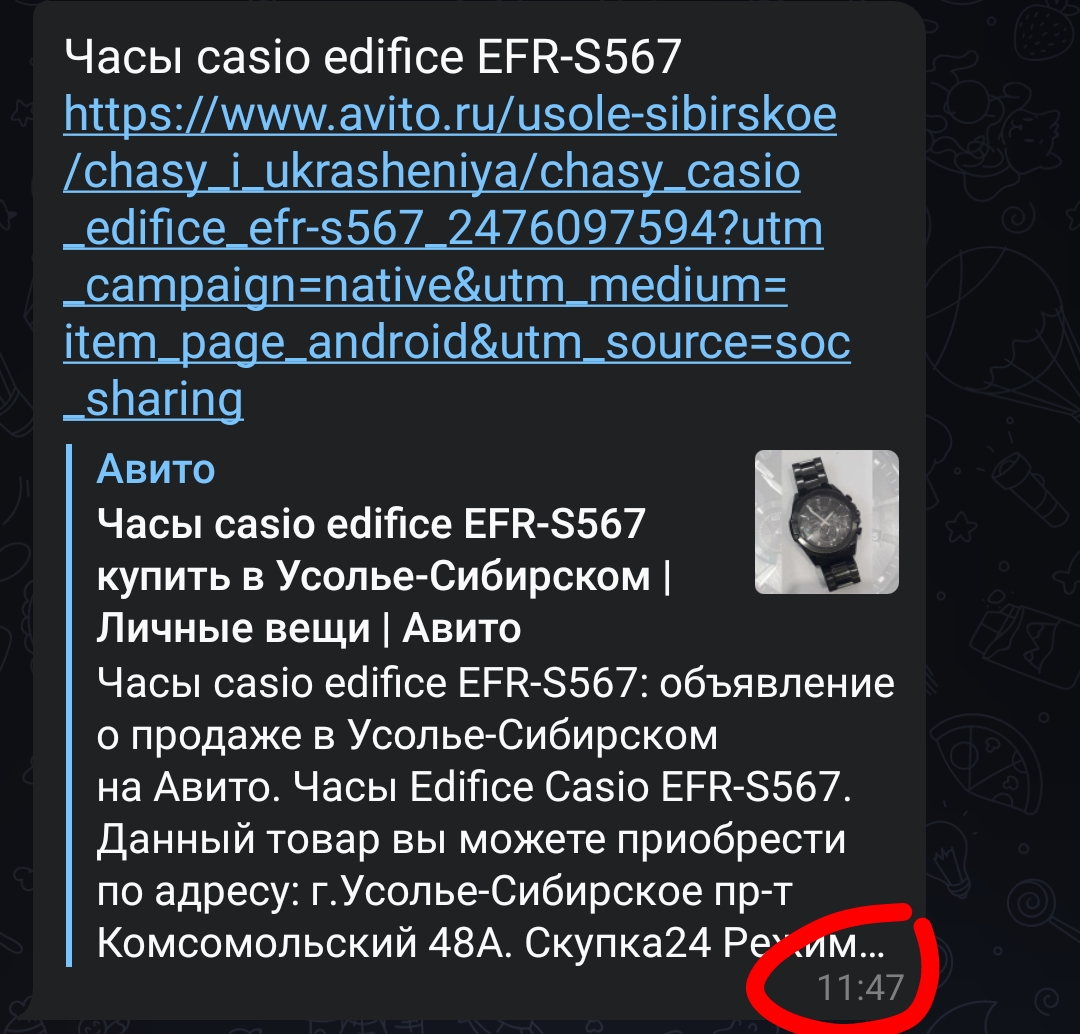This screenshot has height=1034, width=1080.
Task: Click bold preview title 'Часы casio edifice EFR-S567'
Action: [371, 524]
